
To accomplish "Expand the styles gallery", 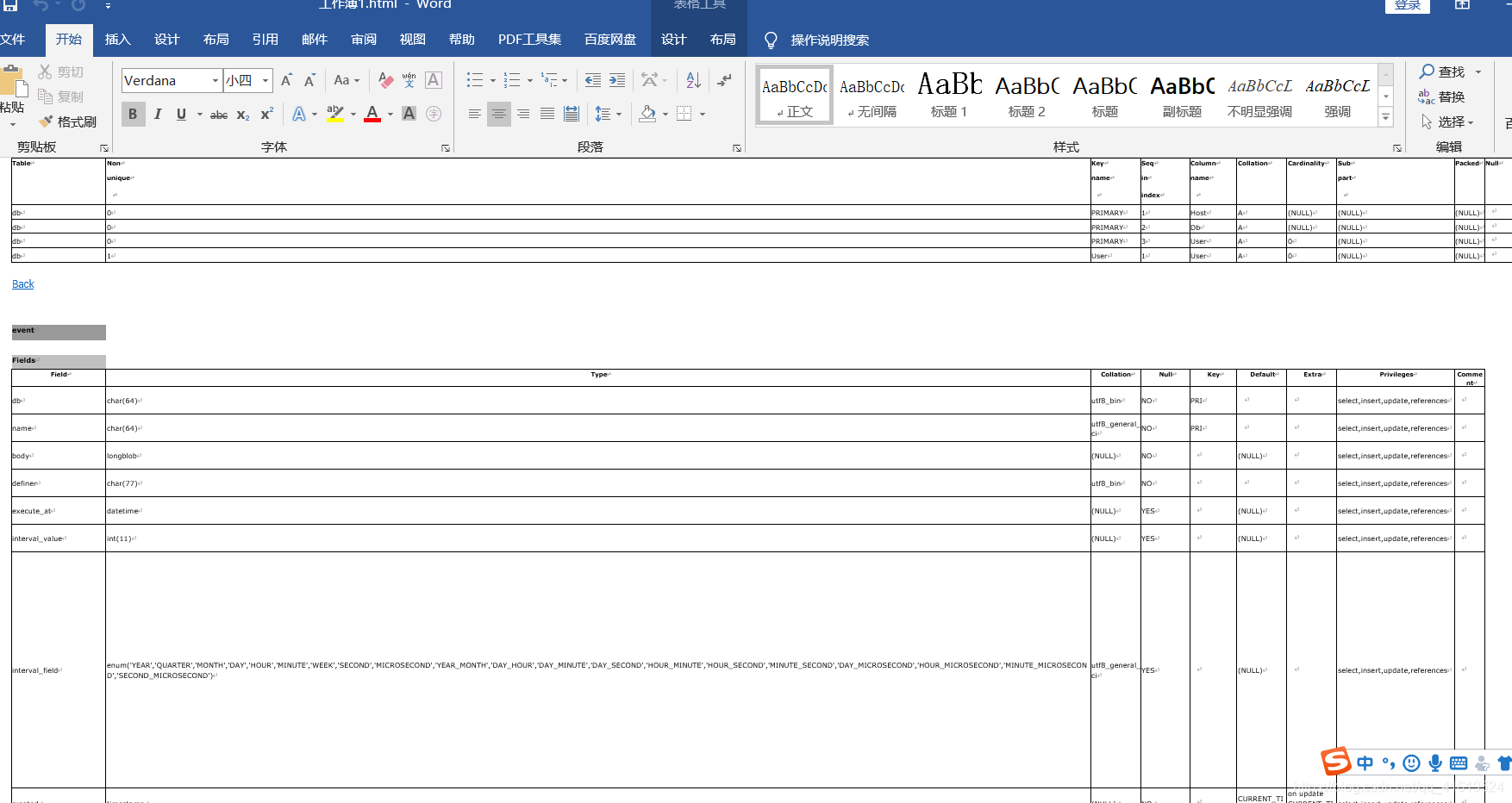I will pos(1386,118).
